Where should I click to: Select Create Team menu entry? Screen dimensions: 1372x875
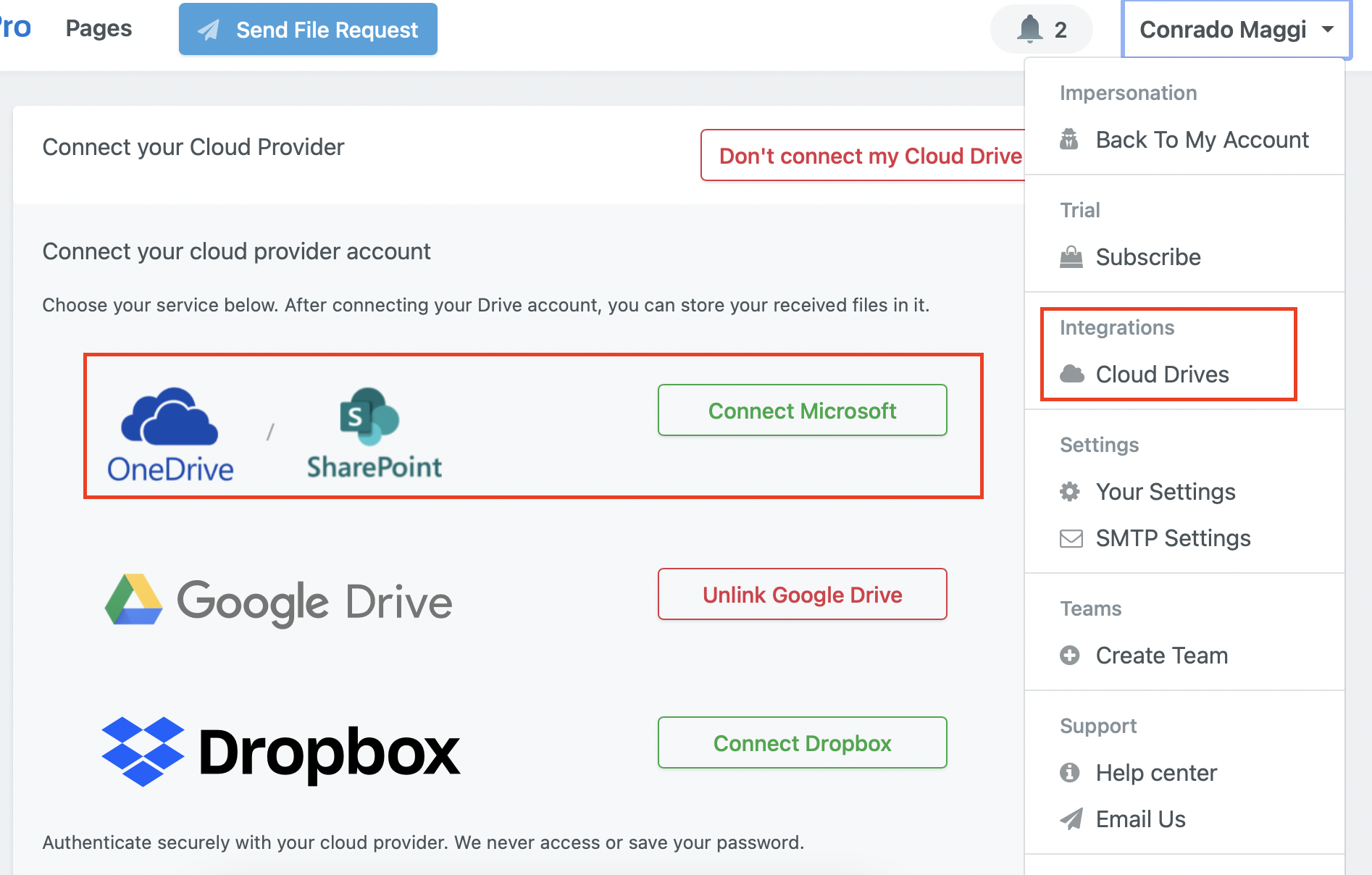click(1184, 656)
